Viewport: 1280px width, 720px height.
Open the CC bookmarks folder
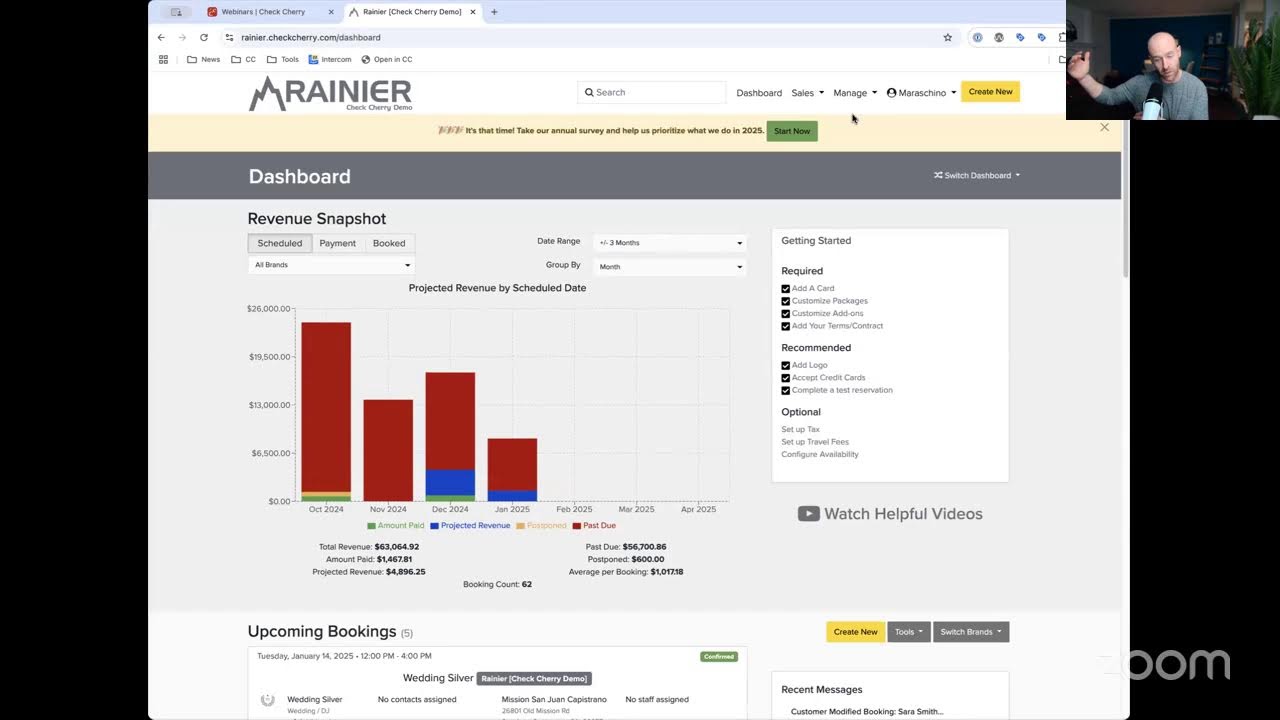pos(244,59)
